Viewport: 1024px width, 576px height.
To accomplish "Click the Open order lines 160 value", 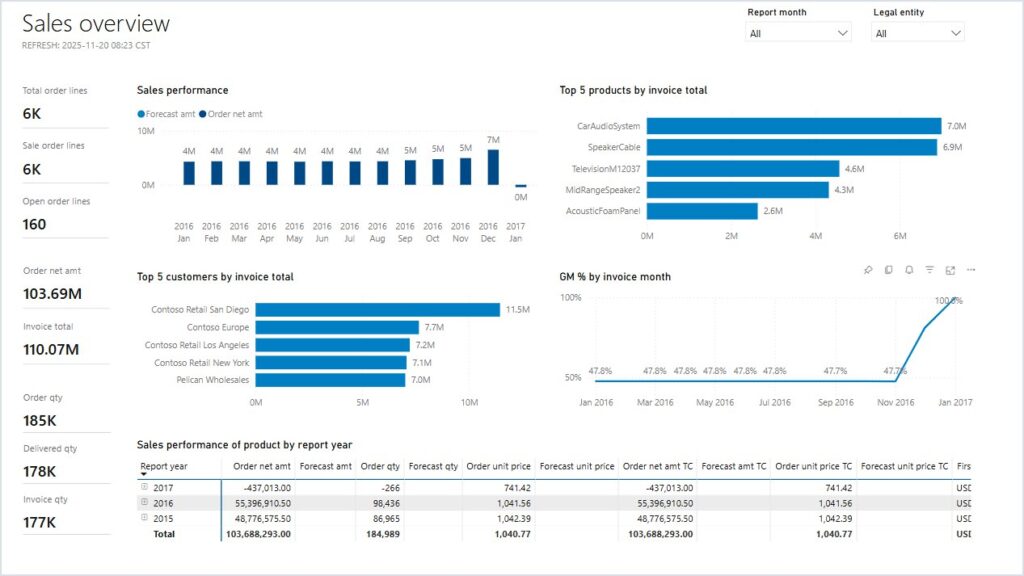I will [35, 224].
